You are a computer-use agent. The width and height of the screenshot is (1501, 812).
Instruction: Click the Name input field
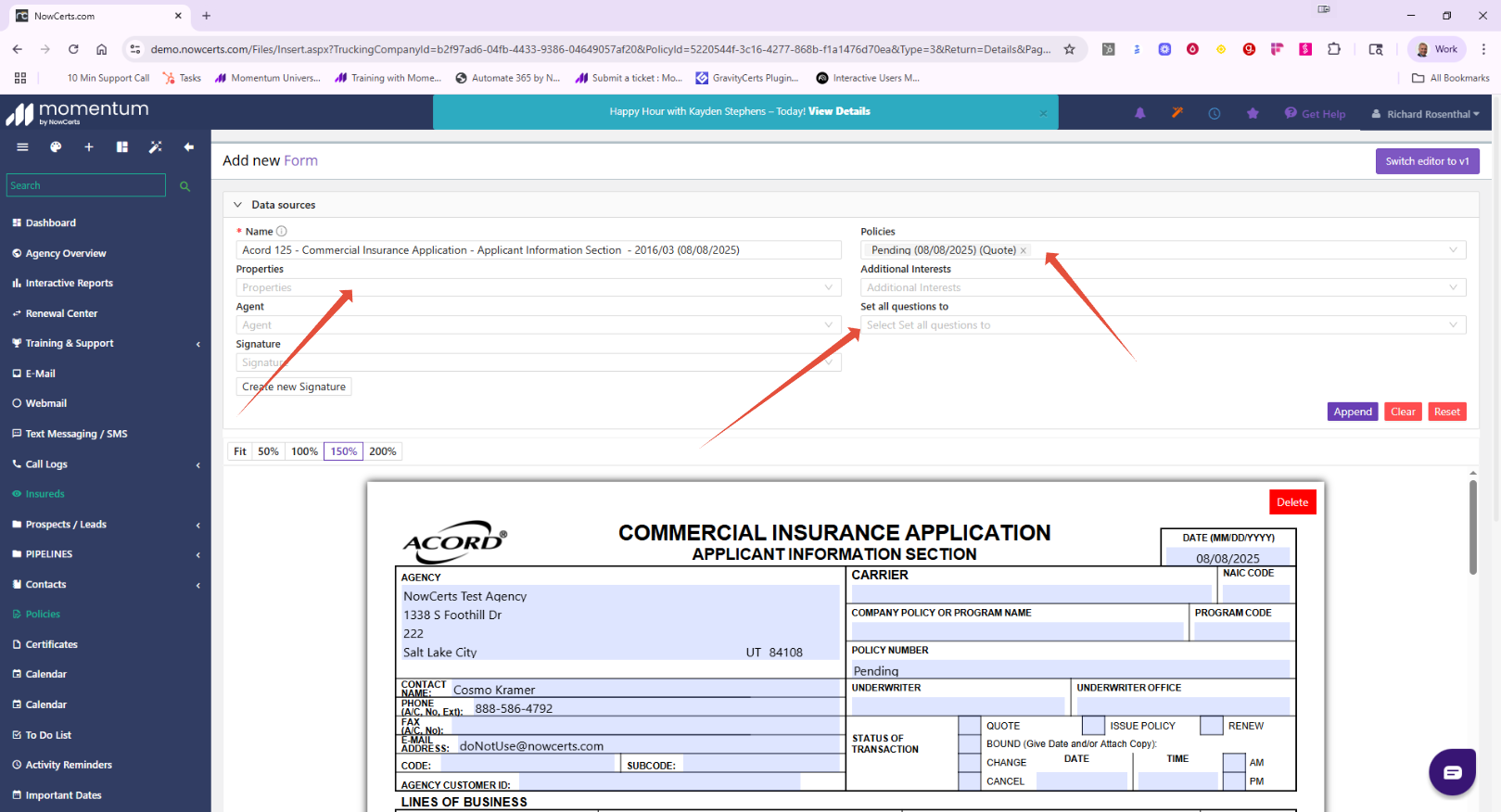pos(539,250)
